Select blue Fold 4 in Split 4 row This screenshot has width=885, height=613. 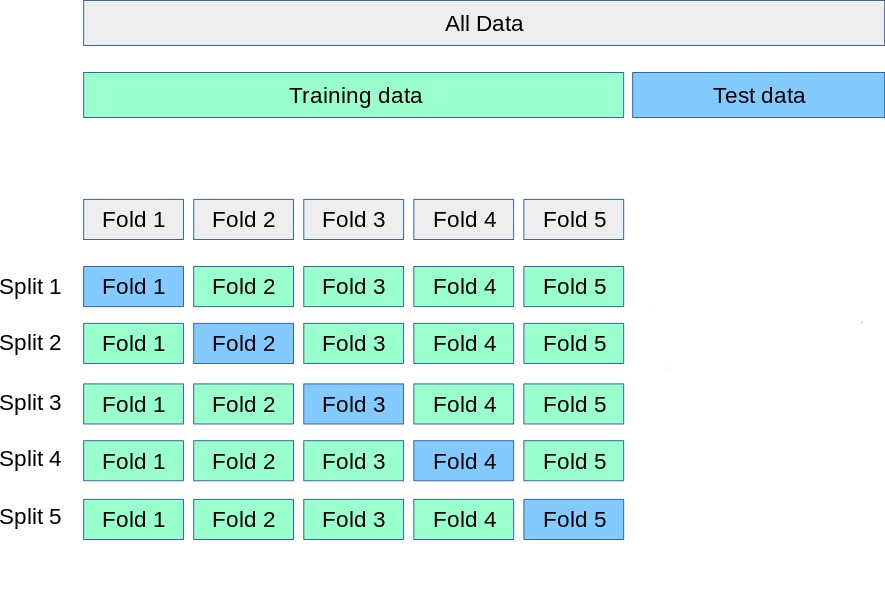(x=463, y=461)
